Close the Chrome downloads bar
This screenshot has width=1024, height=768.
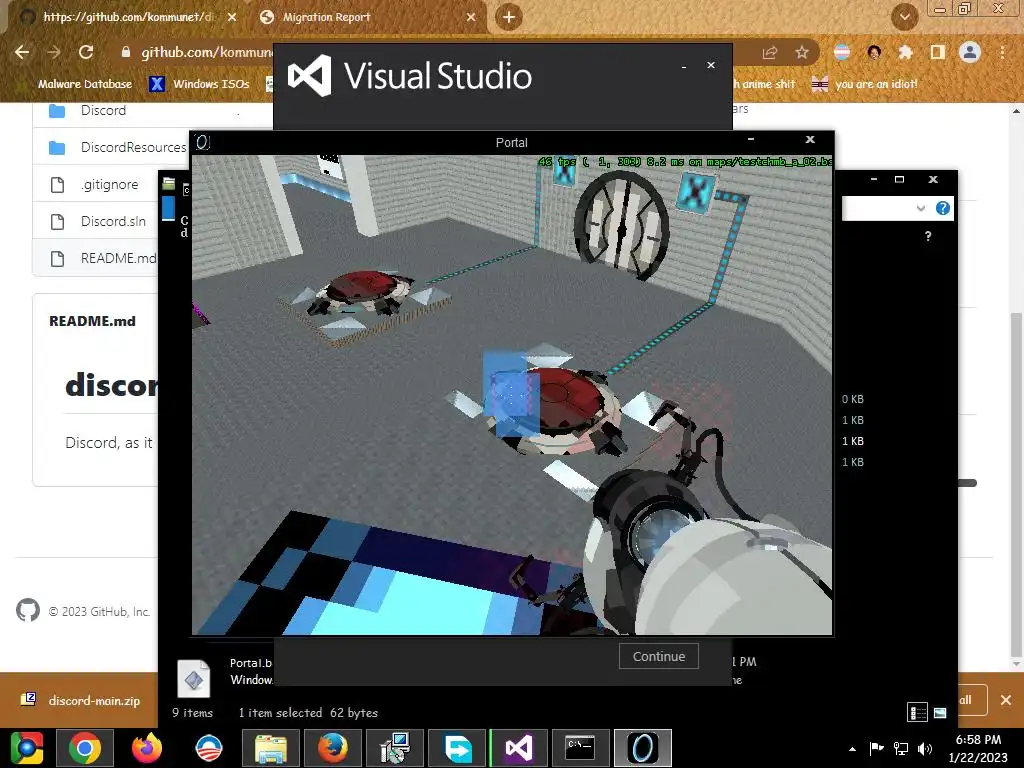click(x=1006, y=700)
